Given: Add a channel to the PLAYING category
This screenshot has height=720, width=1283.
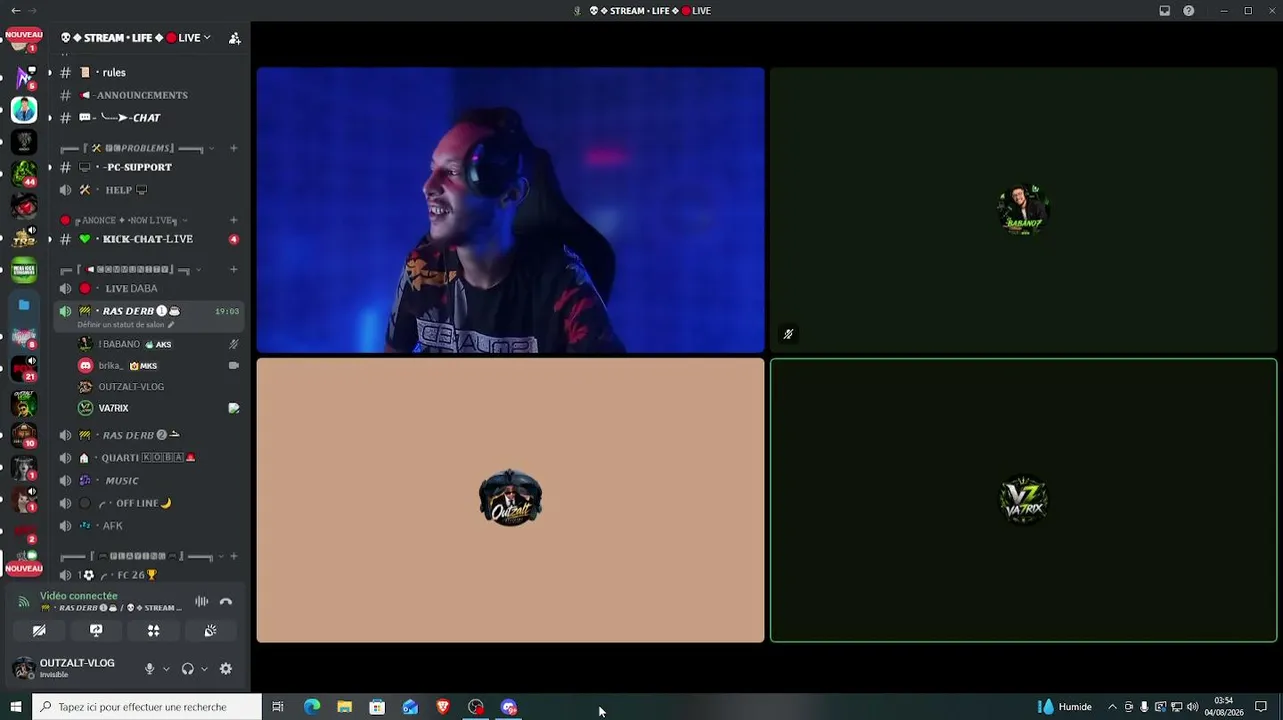Looking at the screenshot, I should (x=234, y=556).
